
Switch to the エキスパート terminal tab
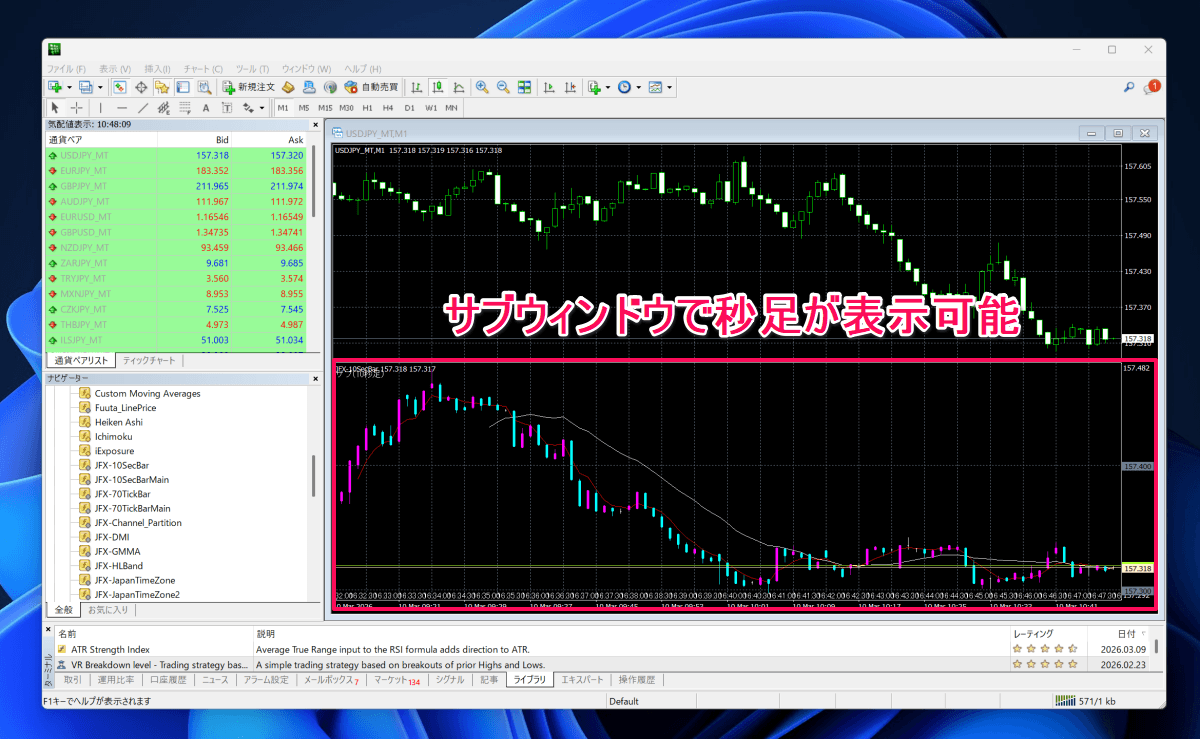click(x=581, y=680)
